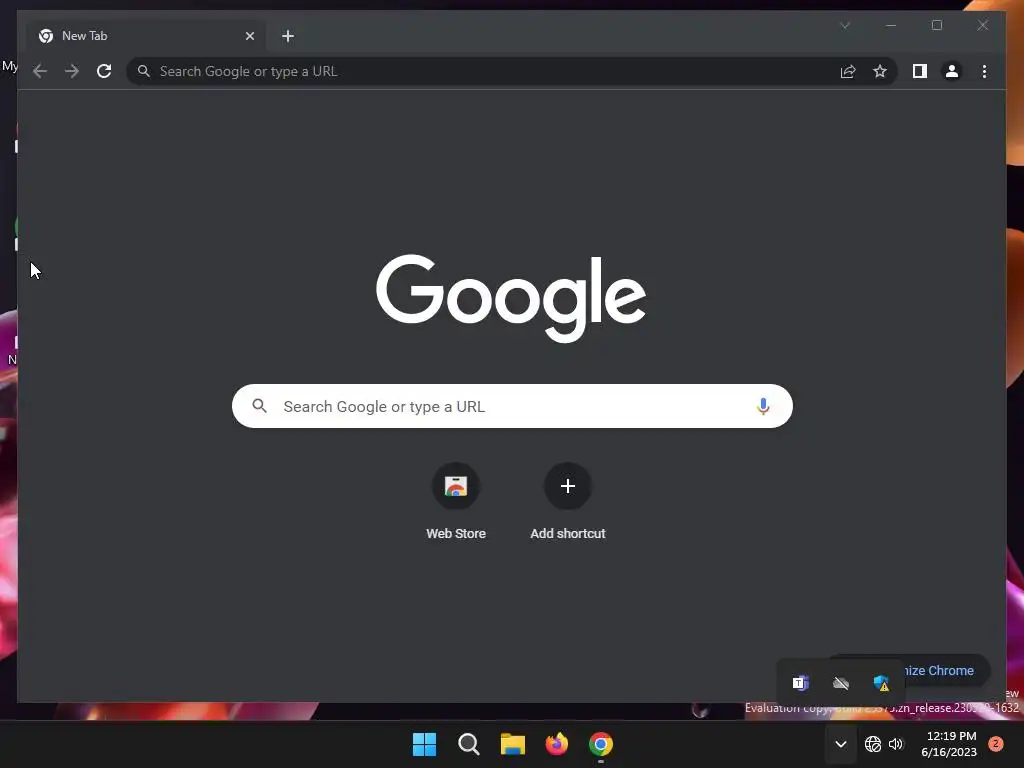This screenshot has width=1024, height=768.
Task: Open Windows Security tray icon
Action: pos(882,683)
